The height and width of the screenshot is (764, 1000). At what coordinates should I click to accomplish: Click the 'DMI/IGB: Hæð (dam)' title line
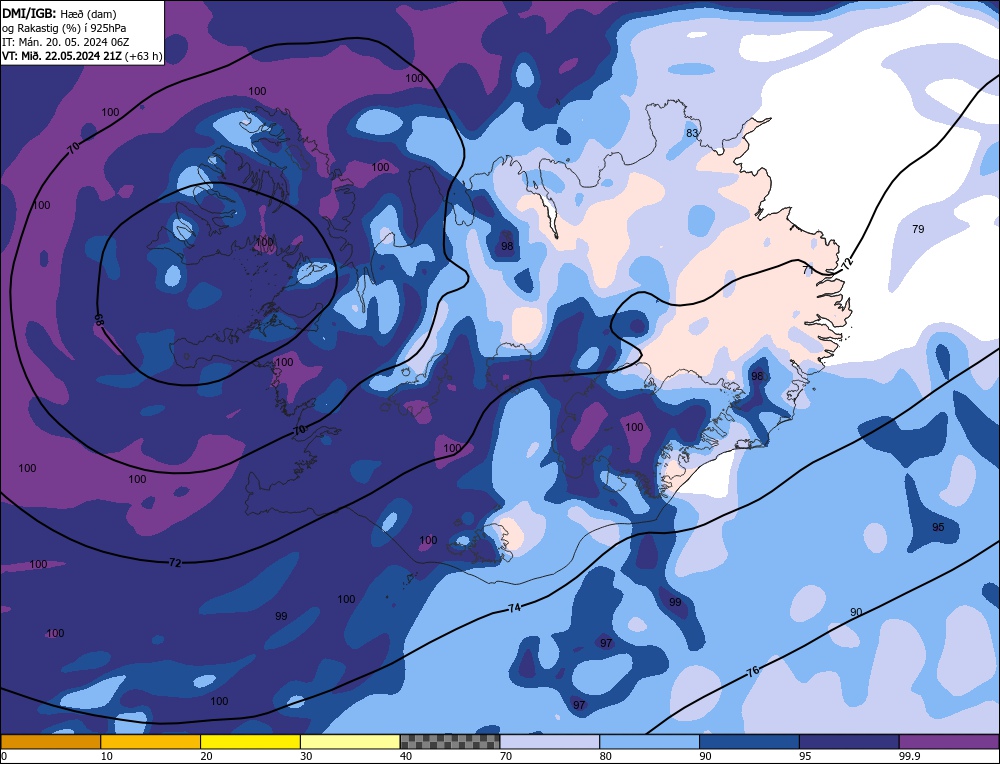(59, 13)
